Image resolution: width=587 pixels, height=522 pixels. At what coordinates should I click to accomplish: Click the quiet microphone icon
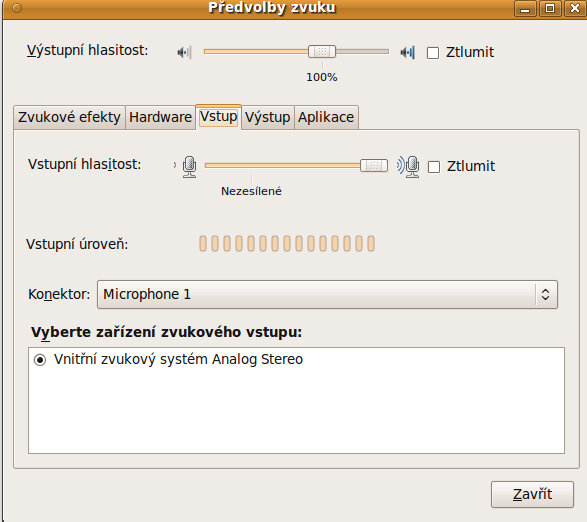tap(189, 167)
